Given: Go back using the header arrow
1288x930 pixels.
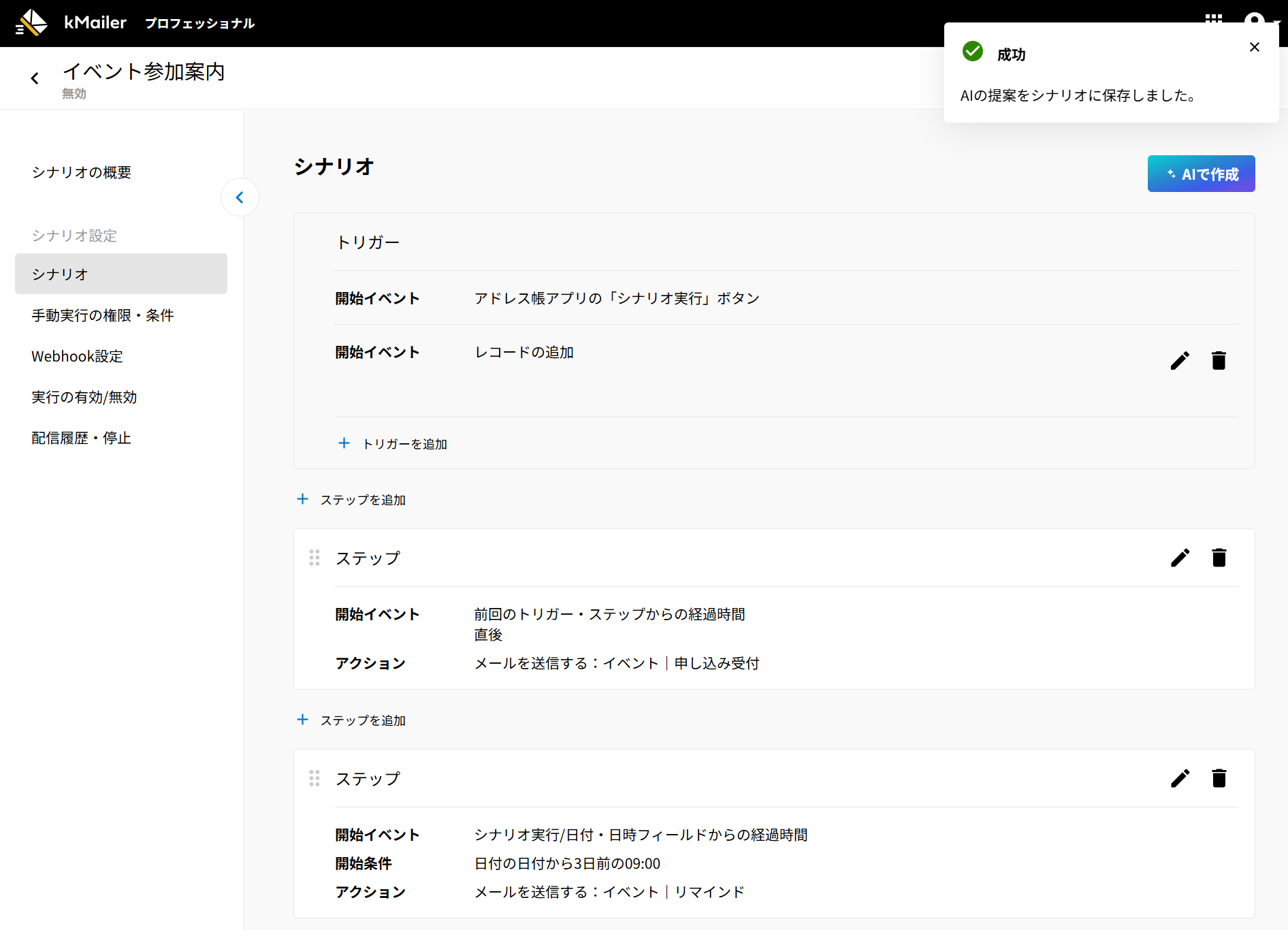Looking at the screenshot, I should (x=35, y=78).
